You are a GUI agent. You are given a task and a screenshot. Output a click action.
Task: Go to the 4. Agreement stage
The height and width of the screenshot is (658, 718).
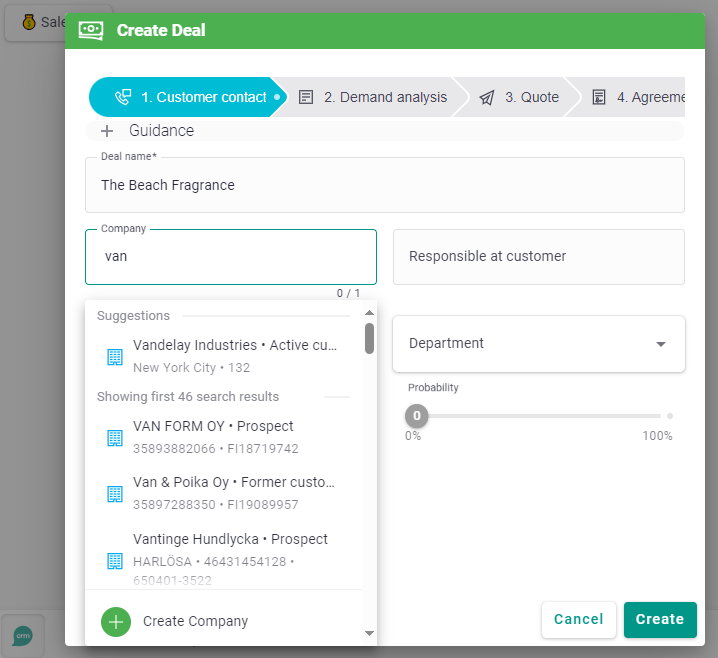tap(640, 97)
